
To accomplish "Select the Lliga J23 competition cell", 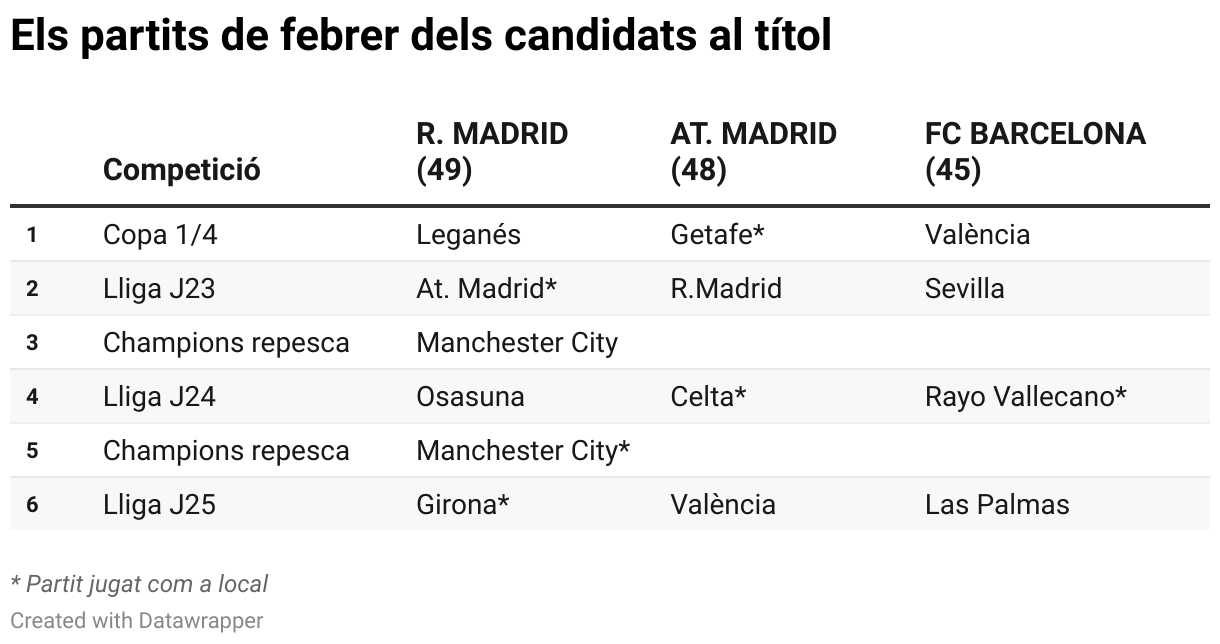I will [x=159, y=289].
